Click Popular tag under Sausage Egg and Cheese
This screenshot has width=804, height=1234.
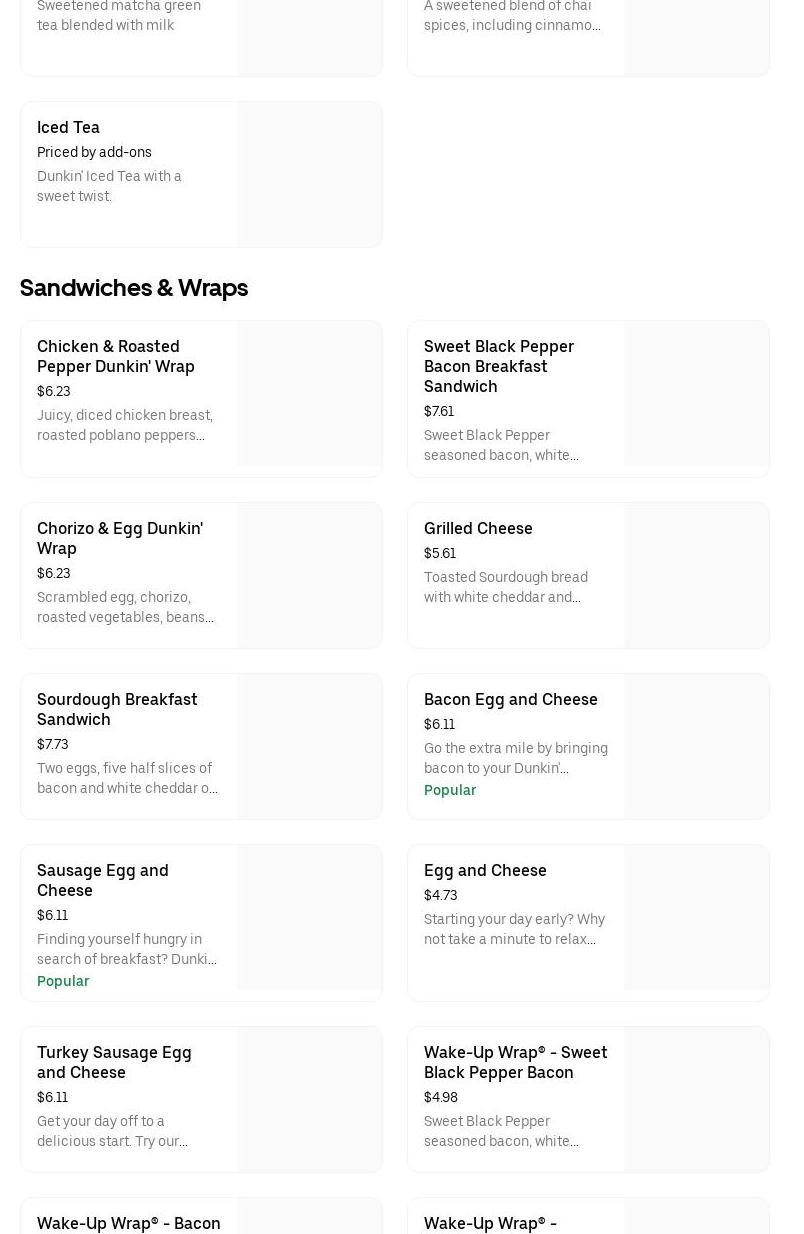[x=63, y=981]
